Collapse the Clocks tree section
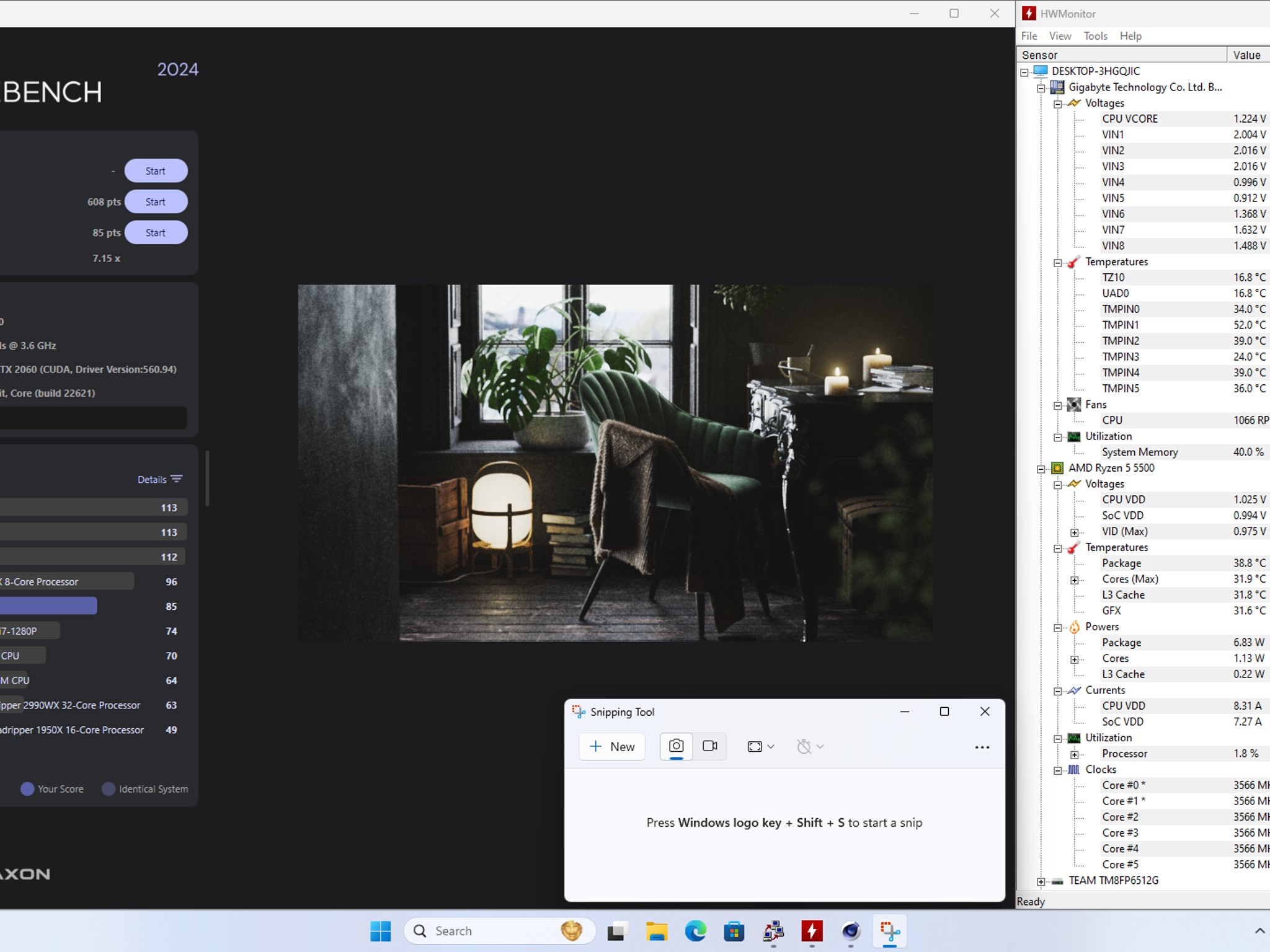 click(1058, 770)
